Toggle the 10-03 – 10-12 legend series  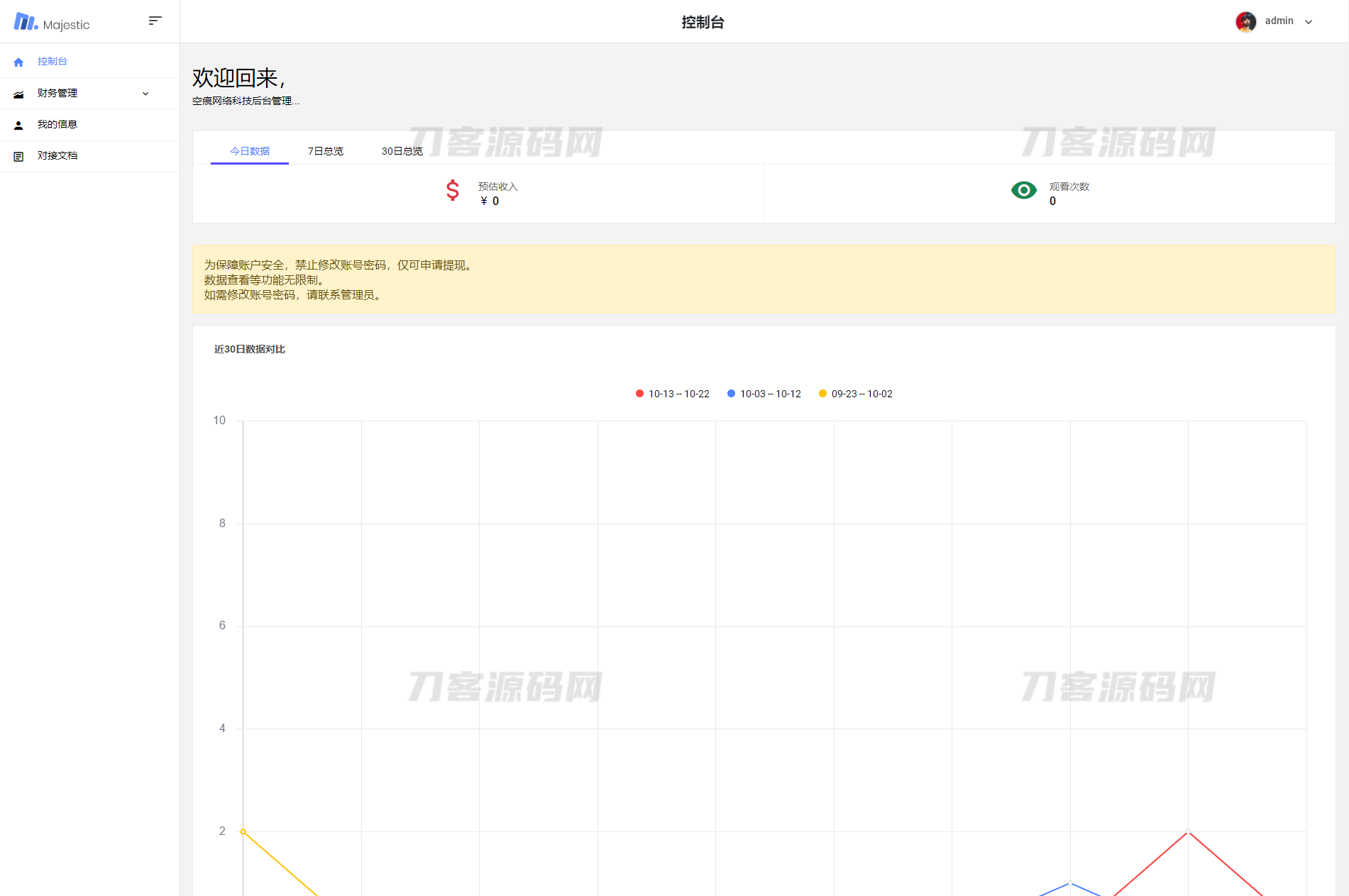click(x=764, y=394)
